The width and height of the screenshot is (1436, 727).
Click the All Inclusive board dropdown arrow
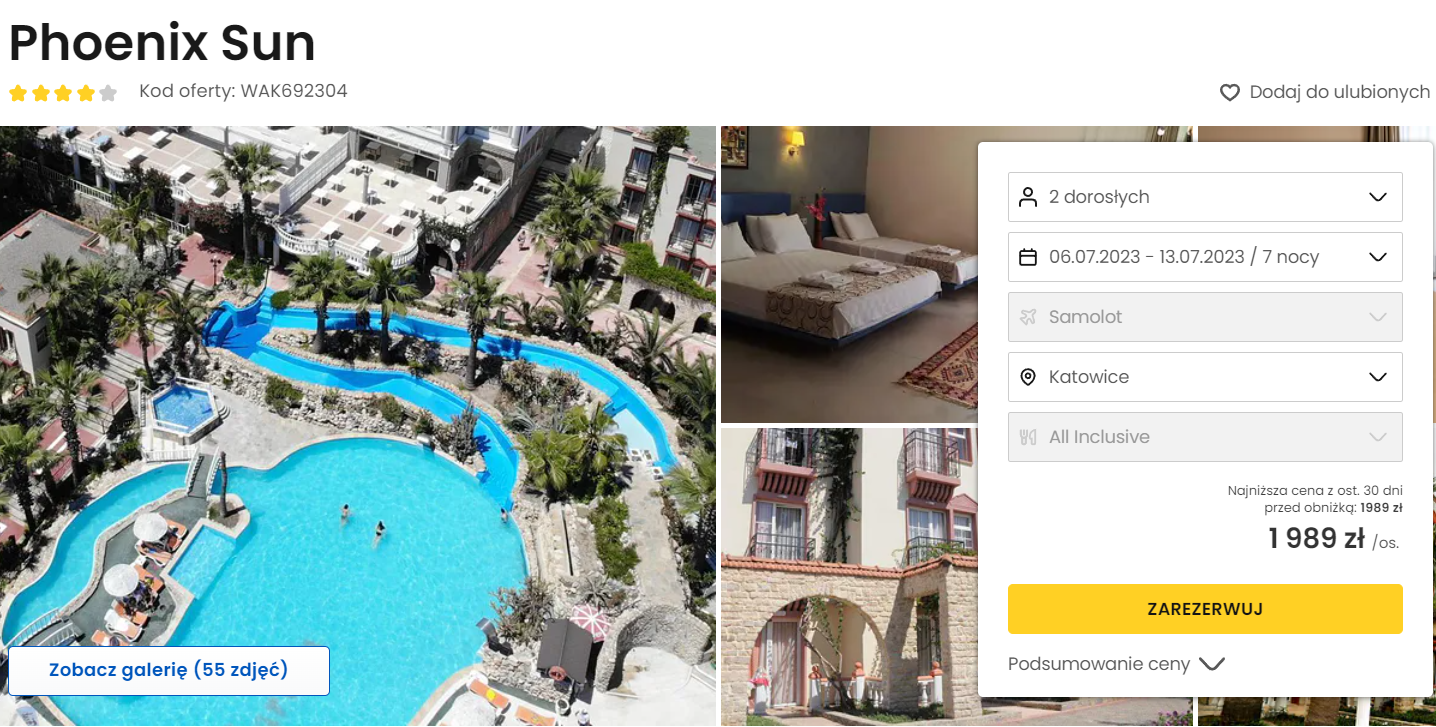(1378, 437)
